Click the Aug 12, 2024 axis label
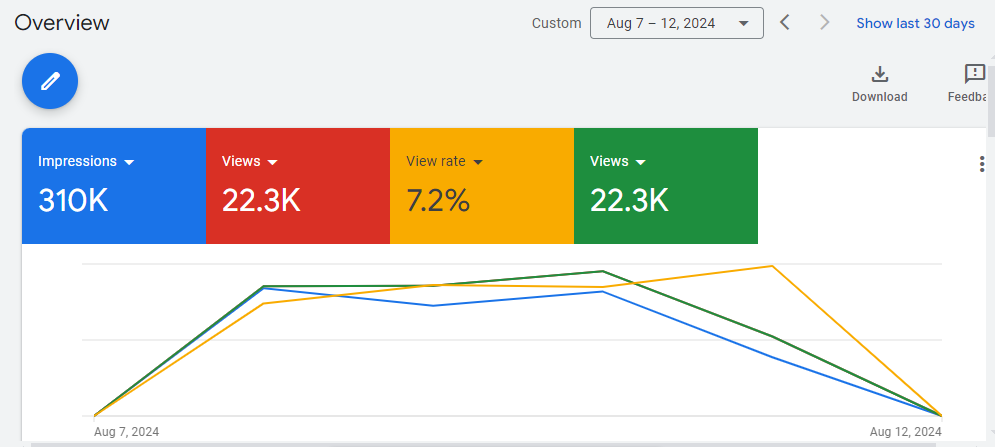The height and width of the screenshot is (447, 995). click(x=905, y=432)
